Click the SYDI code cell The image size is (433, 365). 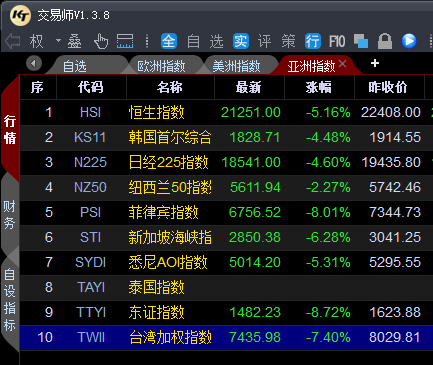coord(90,263)
